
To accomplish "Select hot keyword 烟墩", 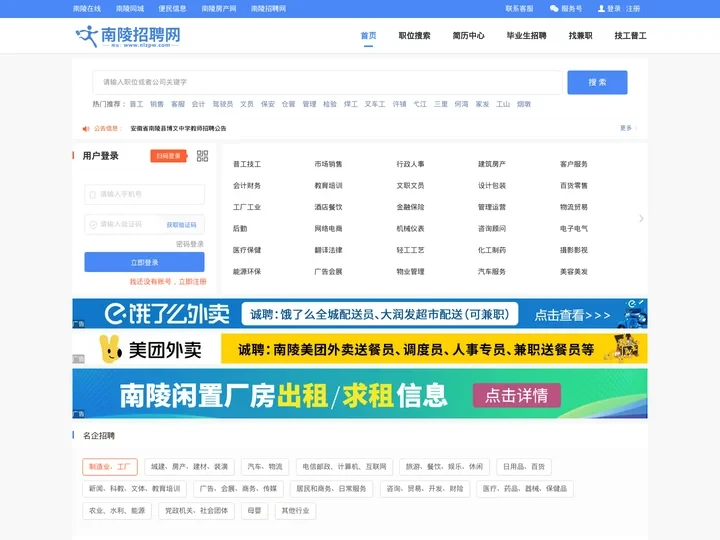I will (524, 104).
